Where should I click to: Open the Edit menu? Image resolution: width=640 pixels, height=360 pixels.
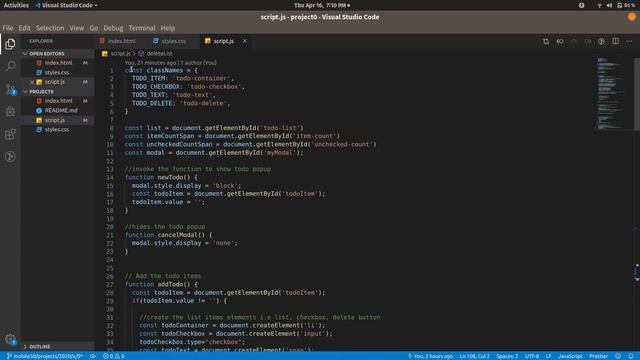point(24,28)
